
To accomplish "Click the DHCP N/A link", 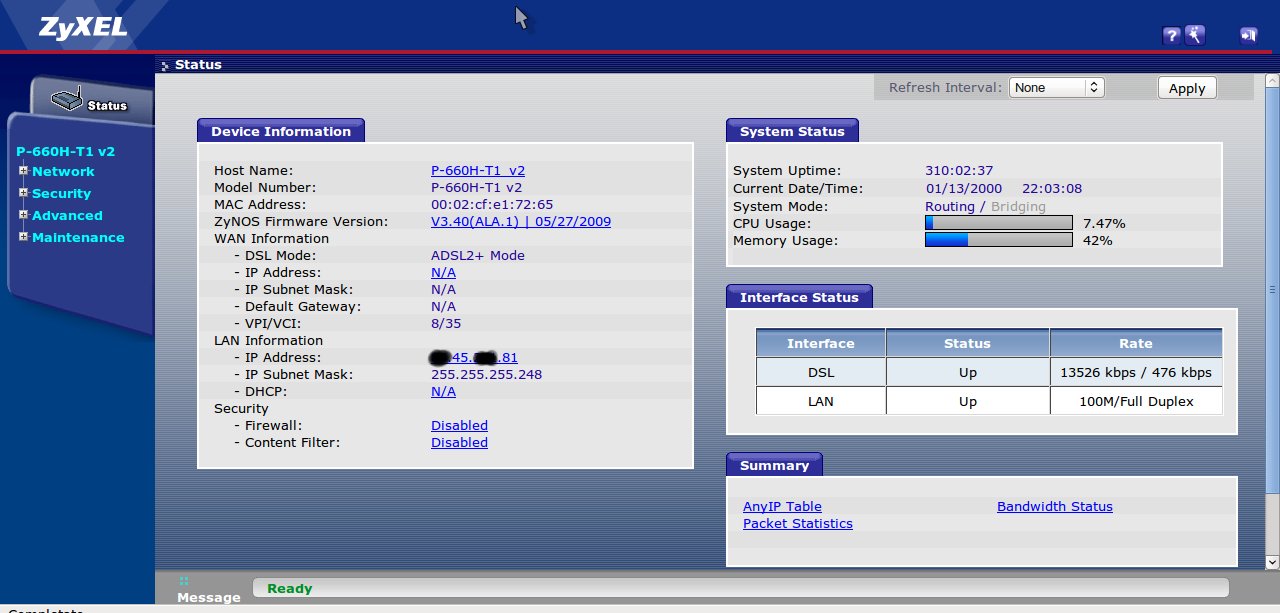I will point(443,392).
